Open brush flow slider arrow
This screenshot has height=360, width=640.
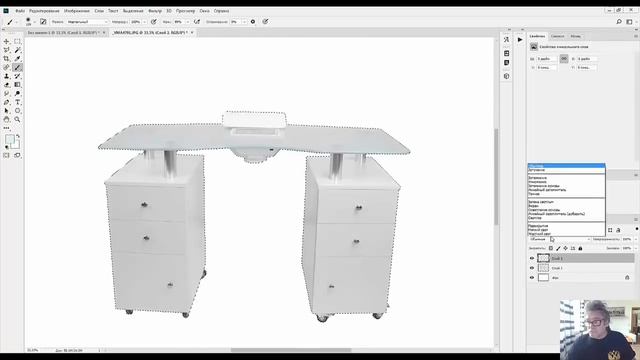pos(188,22)
